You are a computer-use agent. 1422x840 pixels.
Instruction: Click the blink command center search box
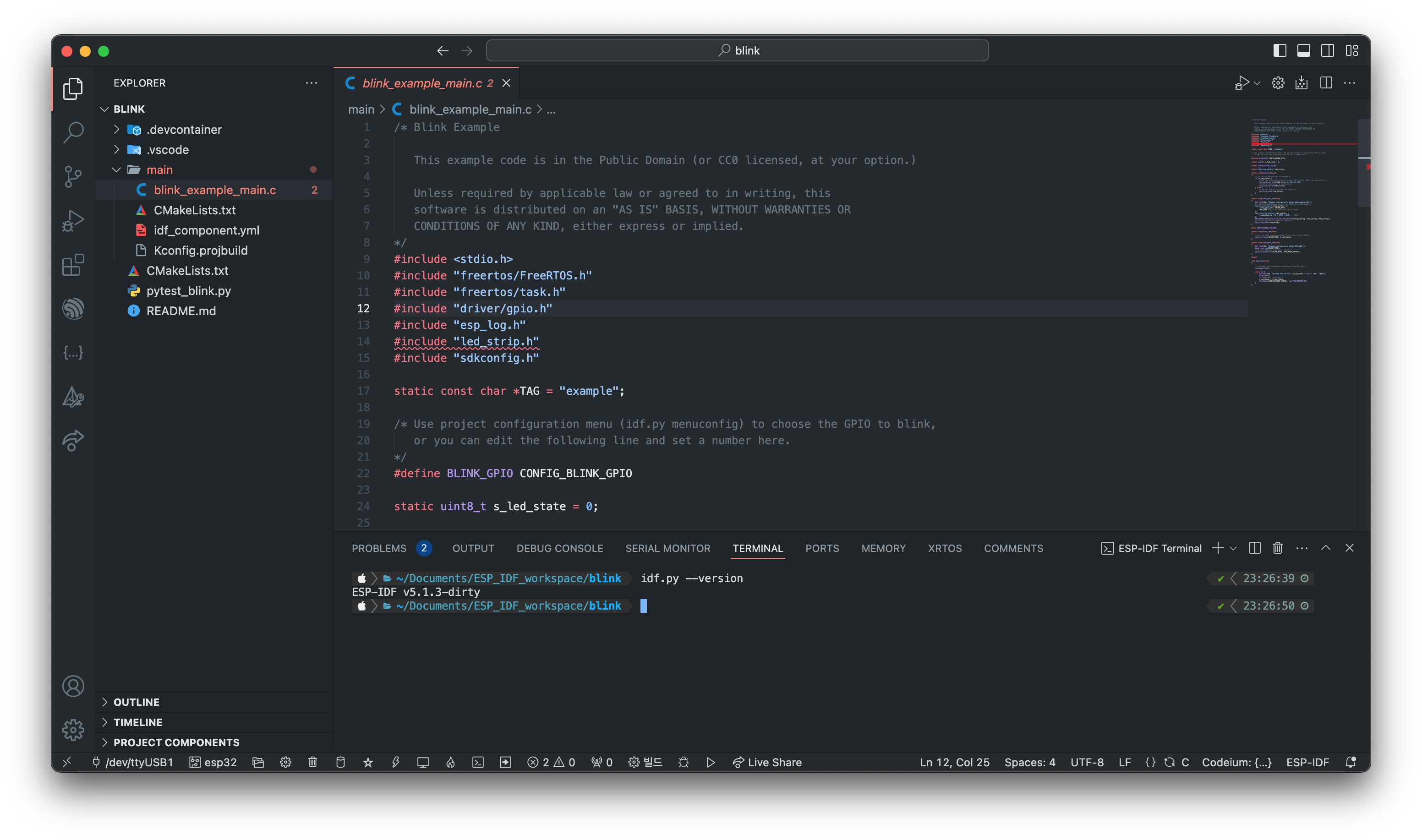[x=737, y=50]
